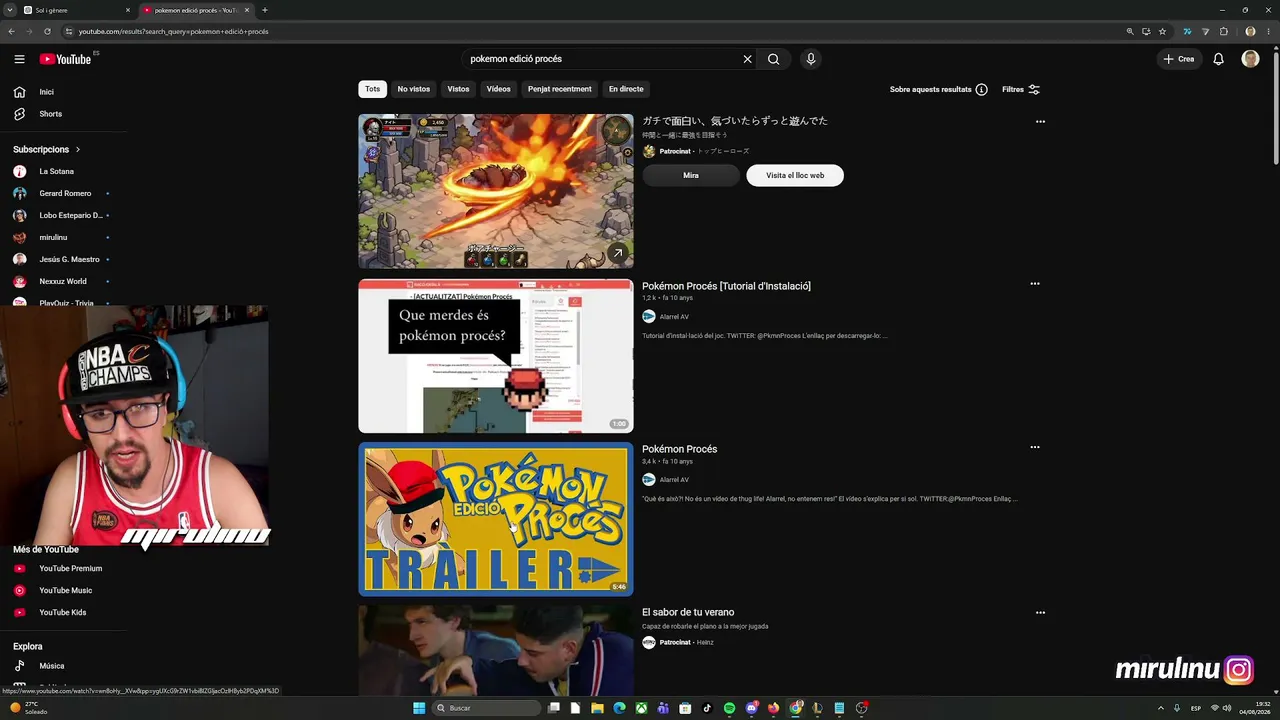This screenshot has width=1280, height=720.
Task: Show hidden system tray icons
Action: 1160,708
